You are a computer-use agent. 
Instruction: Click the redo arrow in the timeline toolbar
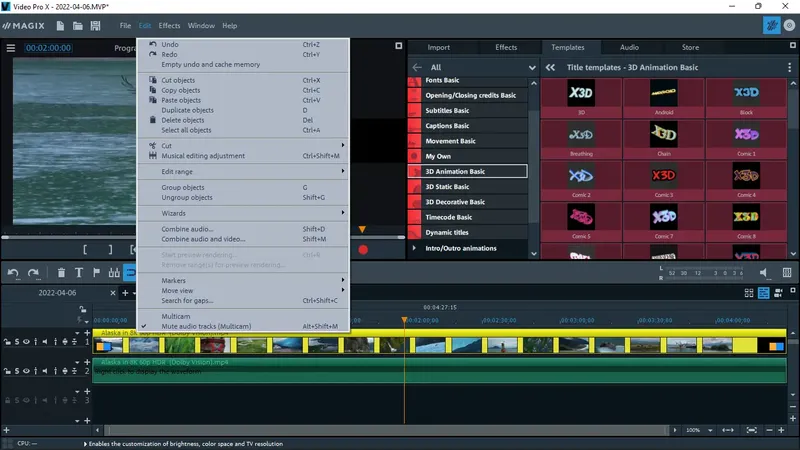pyautogui.click(x=34, y=273)
